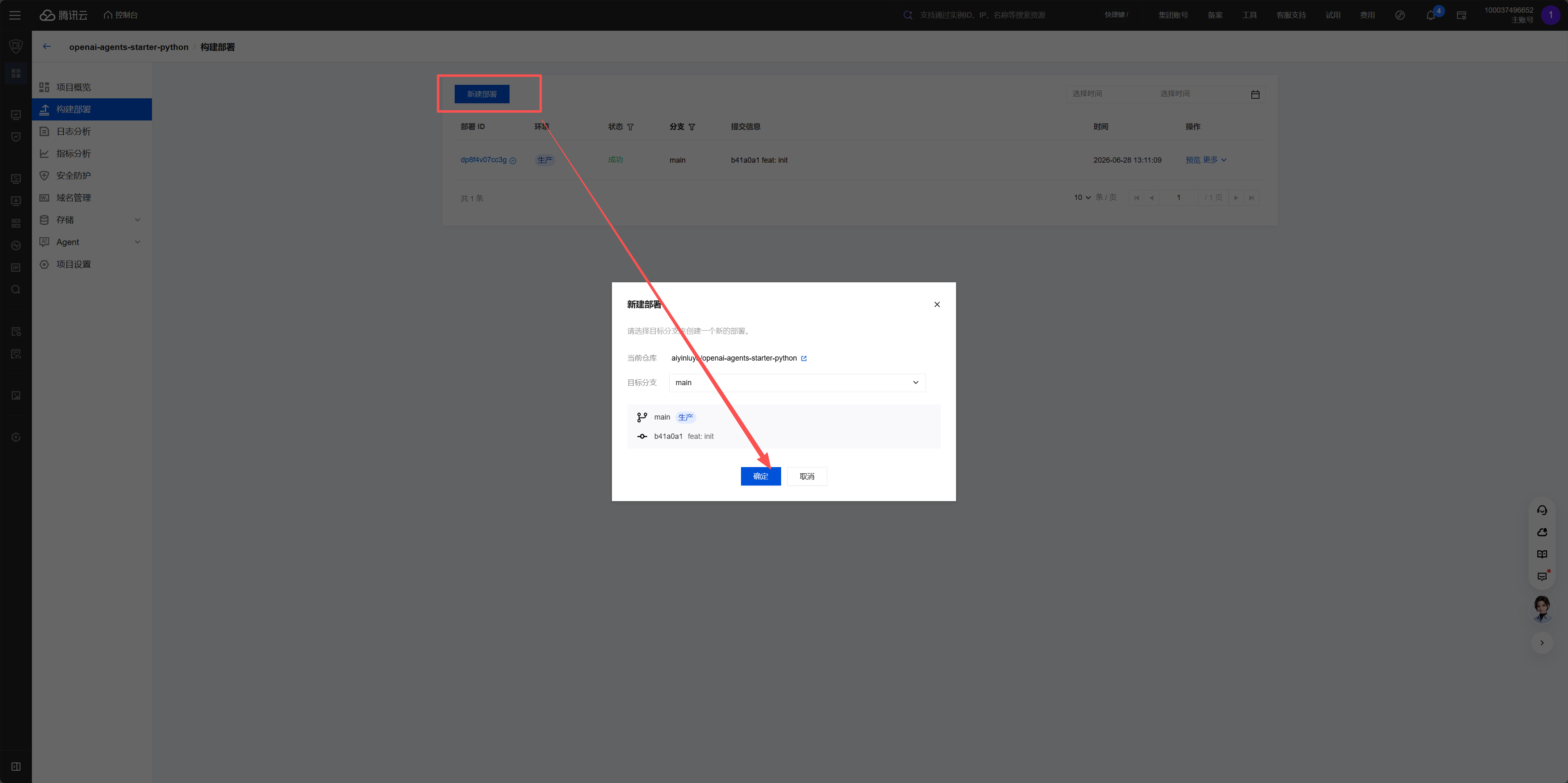
Task: Open the monitor download icon in left rail
Action: pyautogui.click(x=16, y=201)
